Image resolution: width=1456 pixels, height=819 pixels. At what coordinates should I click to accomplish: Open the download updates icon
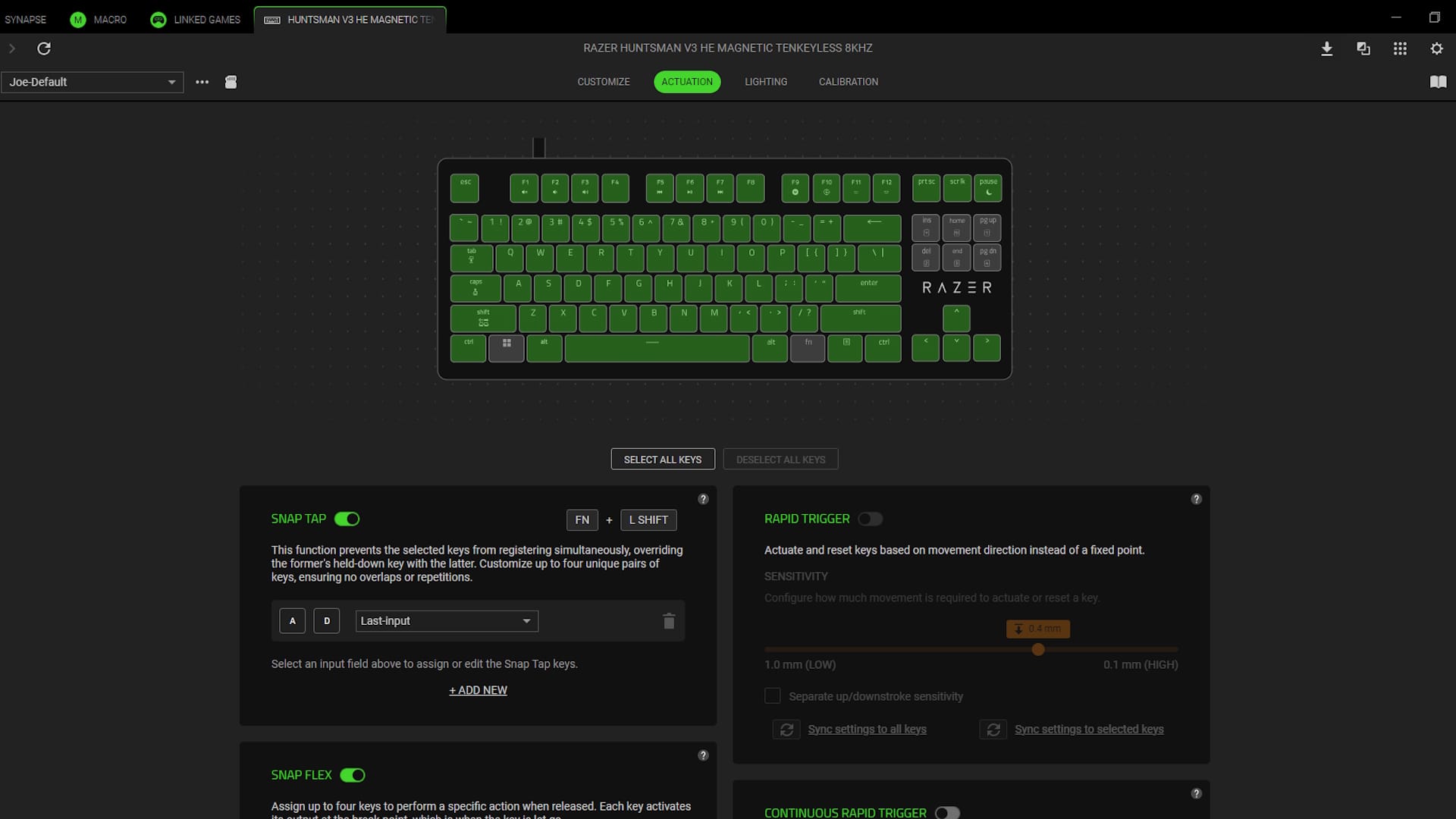click(1326, 49)
